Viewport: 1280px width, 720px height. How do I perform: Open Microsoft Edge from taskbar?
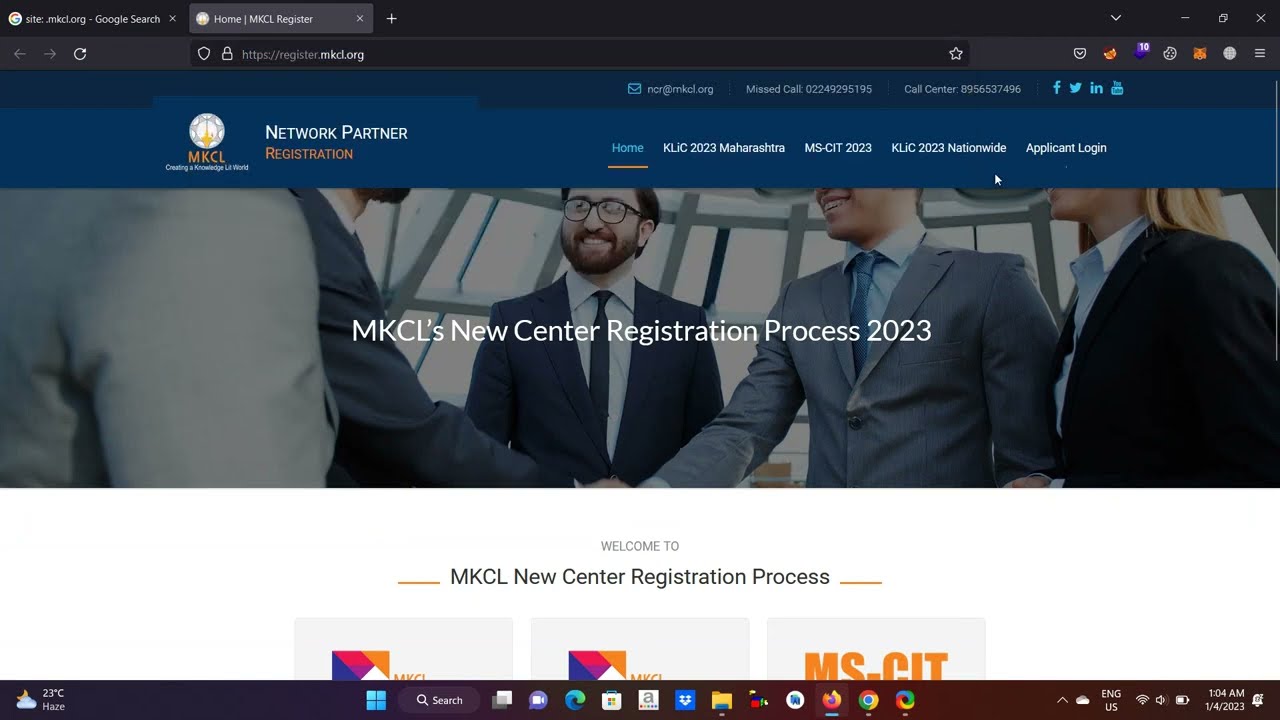click(575, 700)
